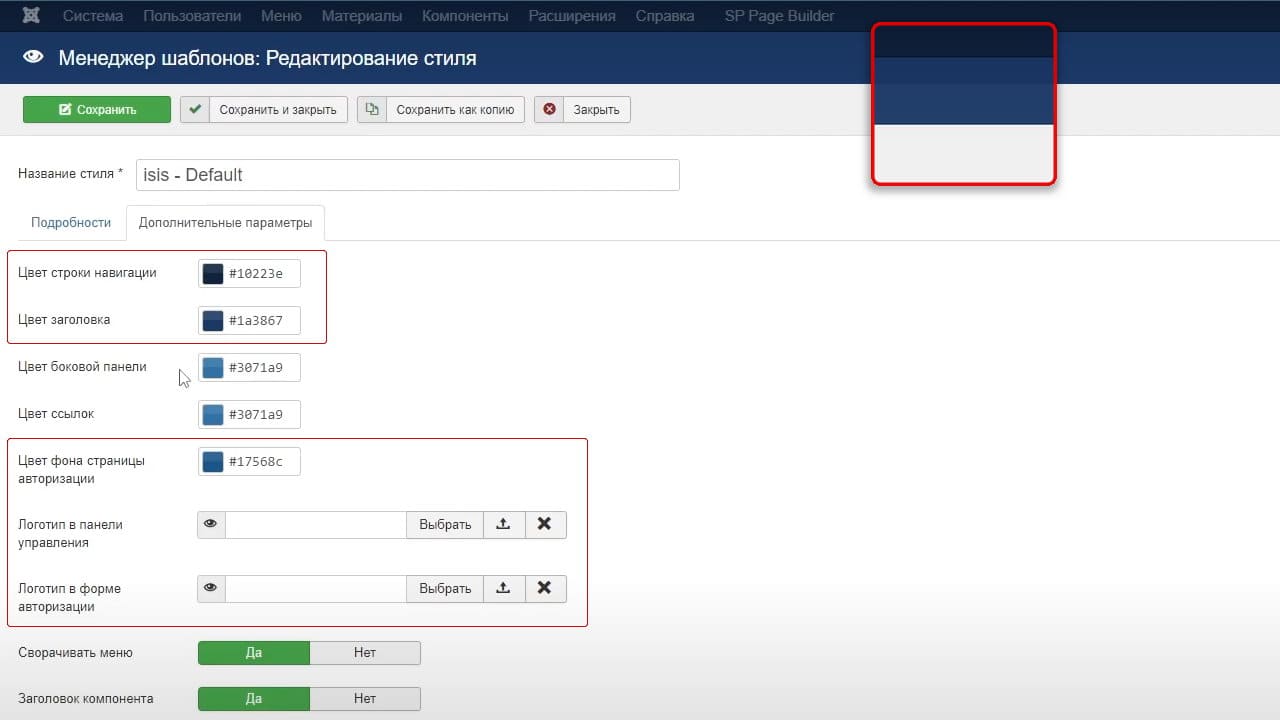Open the Система menu
The image size is (1280, 720).
pos(93,16)
